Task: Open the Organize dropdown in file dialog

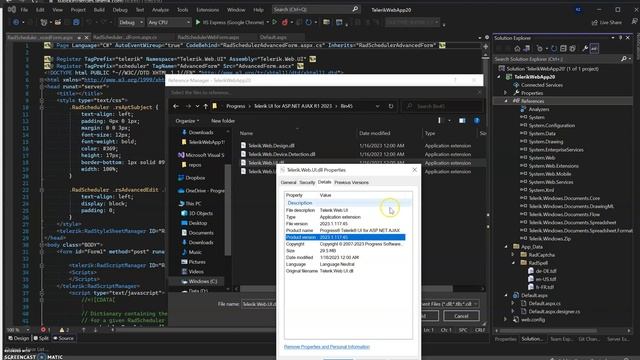Action: (x=187, y=121)
